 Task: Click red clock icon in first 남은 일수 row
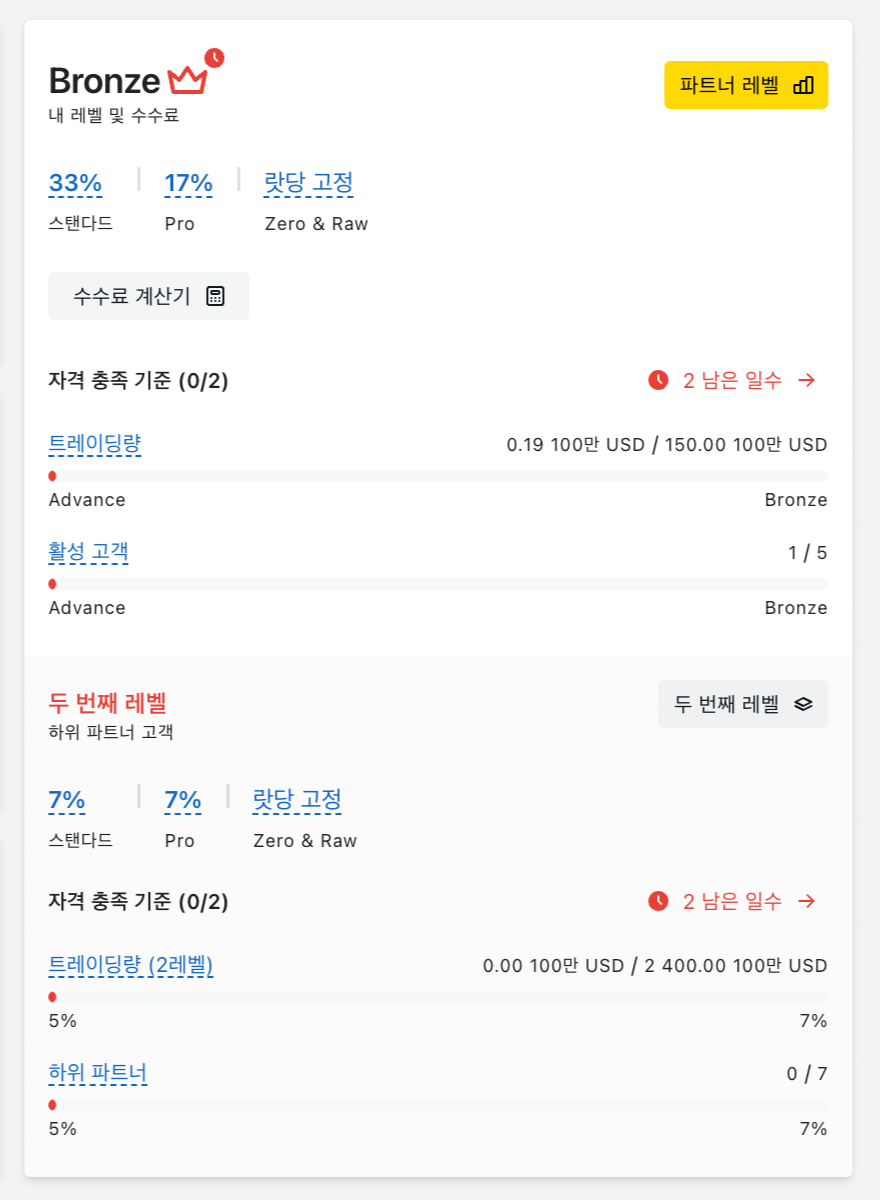[658, 380]
